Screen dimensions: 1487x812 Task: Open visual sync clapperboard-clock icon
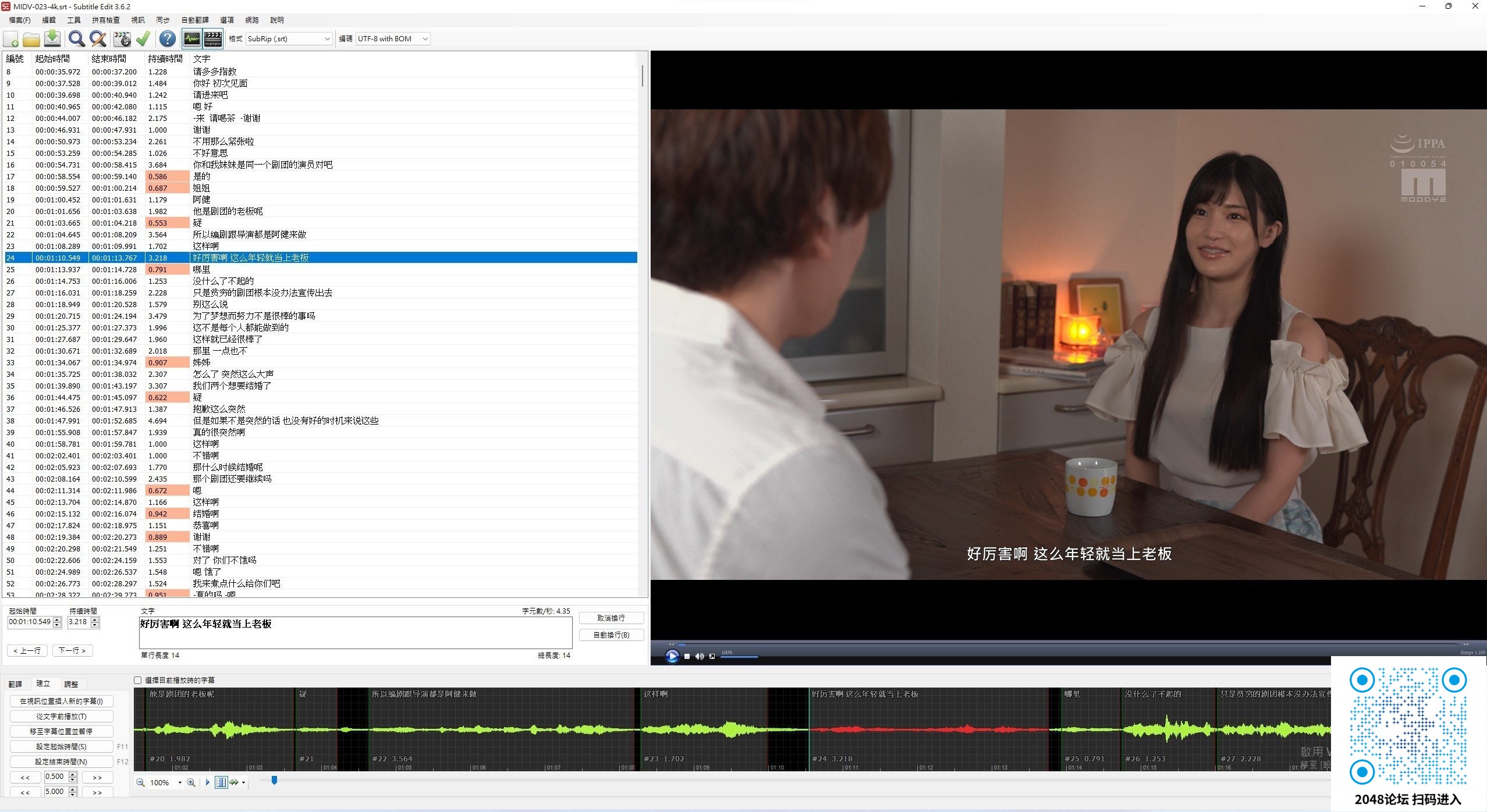[x=122, y=39]
